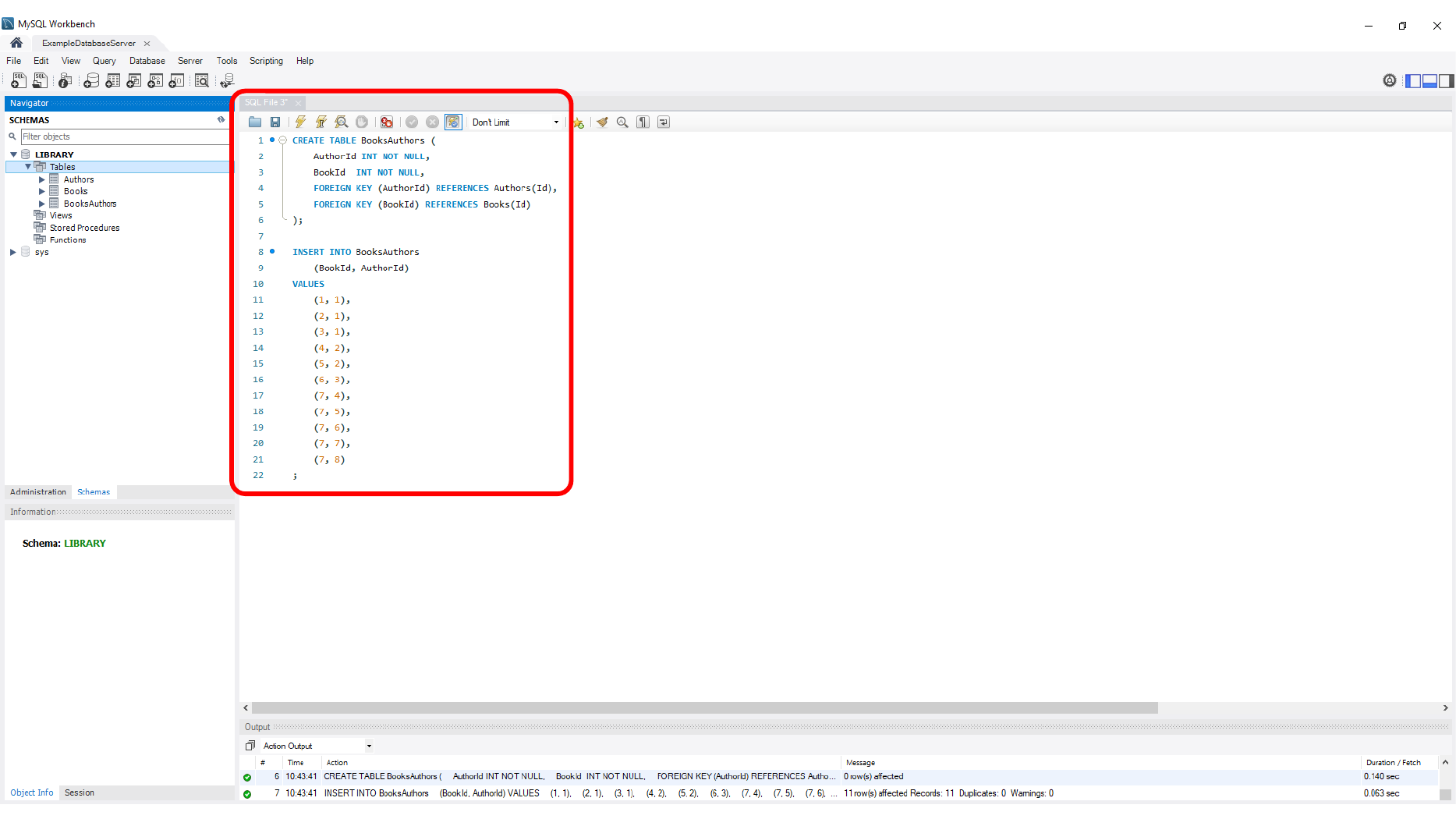Select the ExempleDatabaseServer connection tab
Image resolution: width=1456 pixels, height=819 pixels.
coord(89,43)
